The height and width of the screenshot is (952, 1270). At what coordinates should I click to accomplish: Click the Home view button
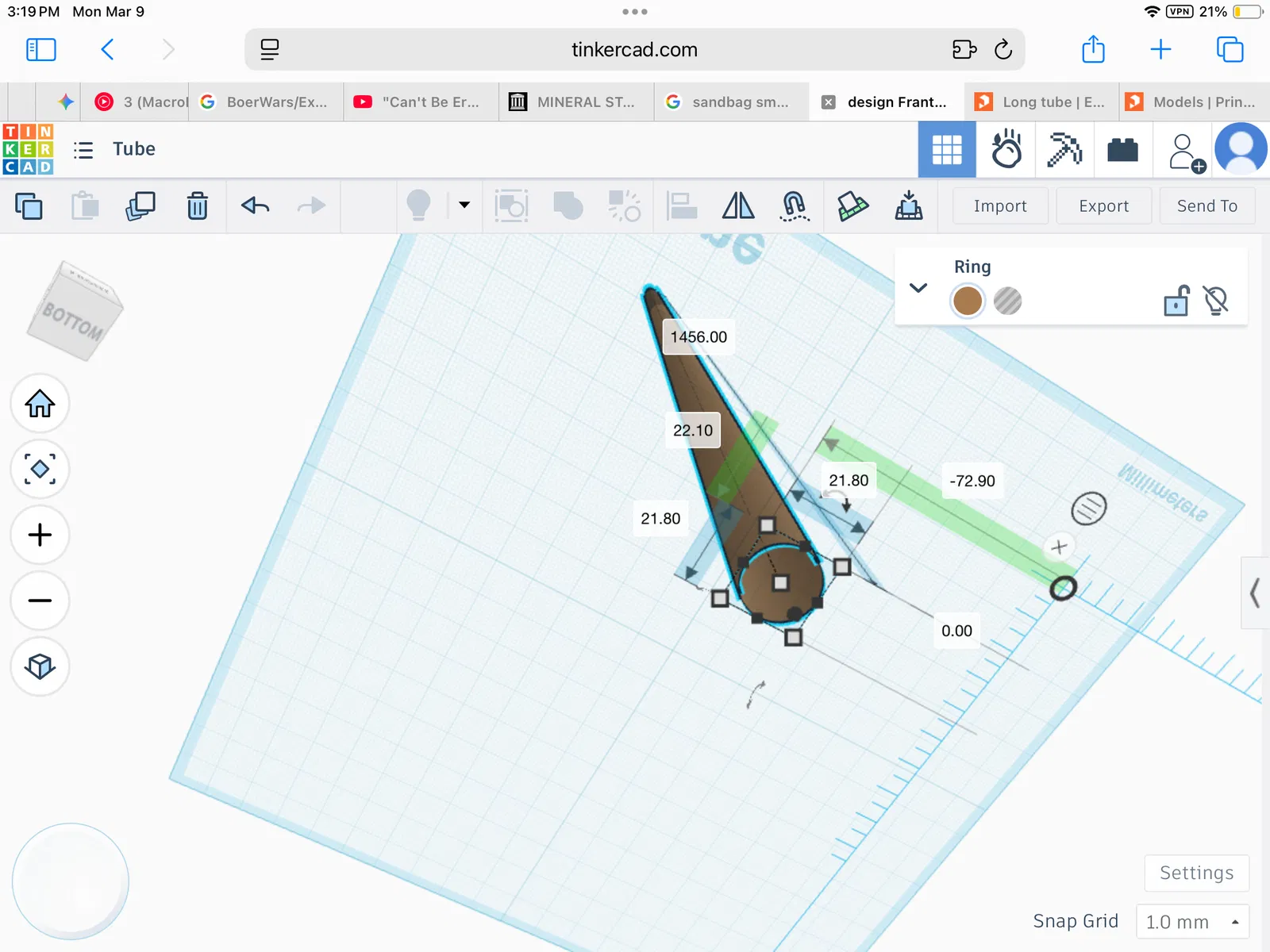(40, 404)
